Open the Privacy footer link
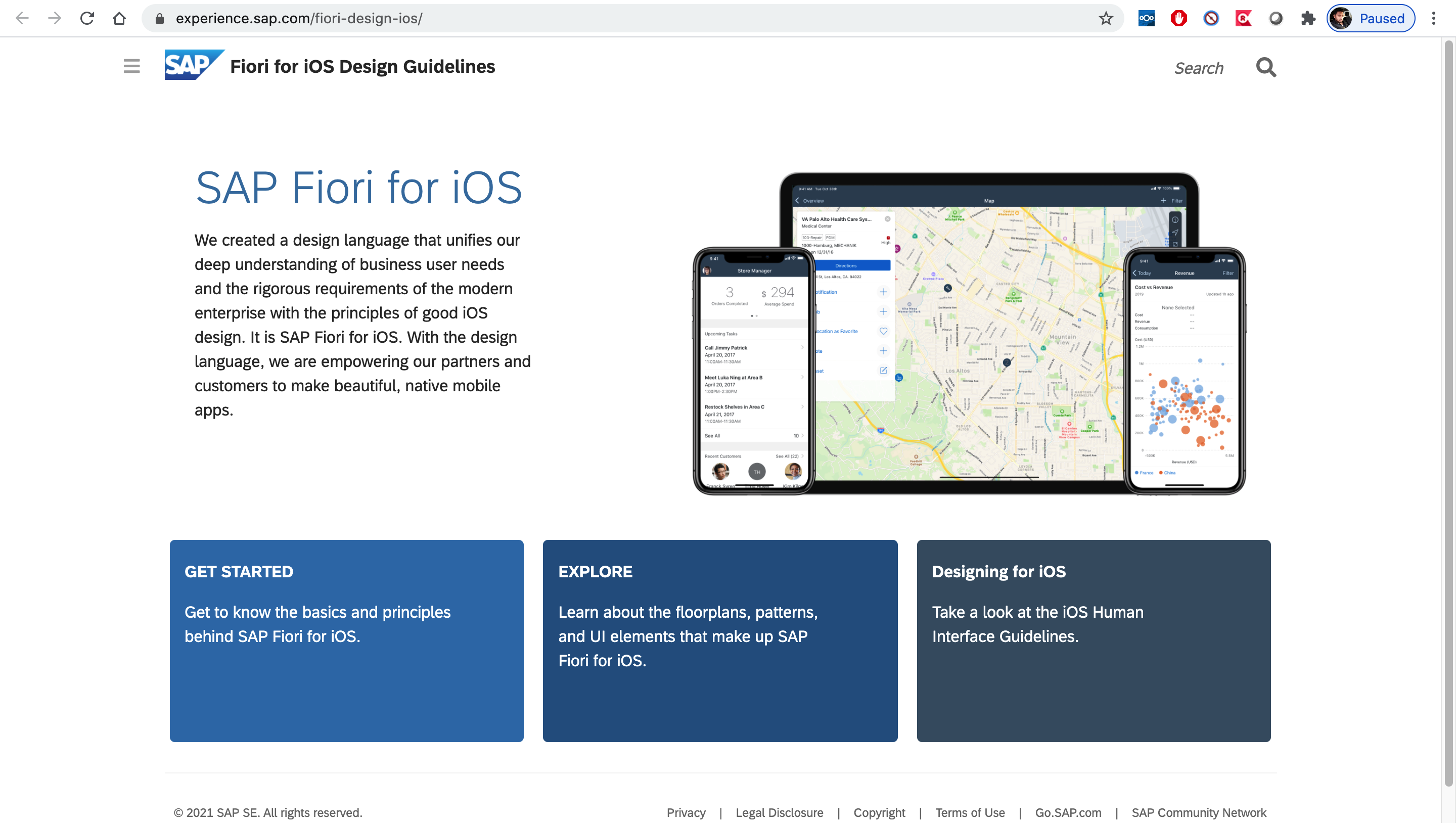The height and width of the screenshot is (824, 1456). (686, 812)
